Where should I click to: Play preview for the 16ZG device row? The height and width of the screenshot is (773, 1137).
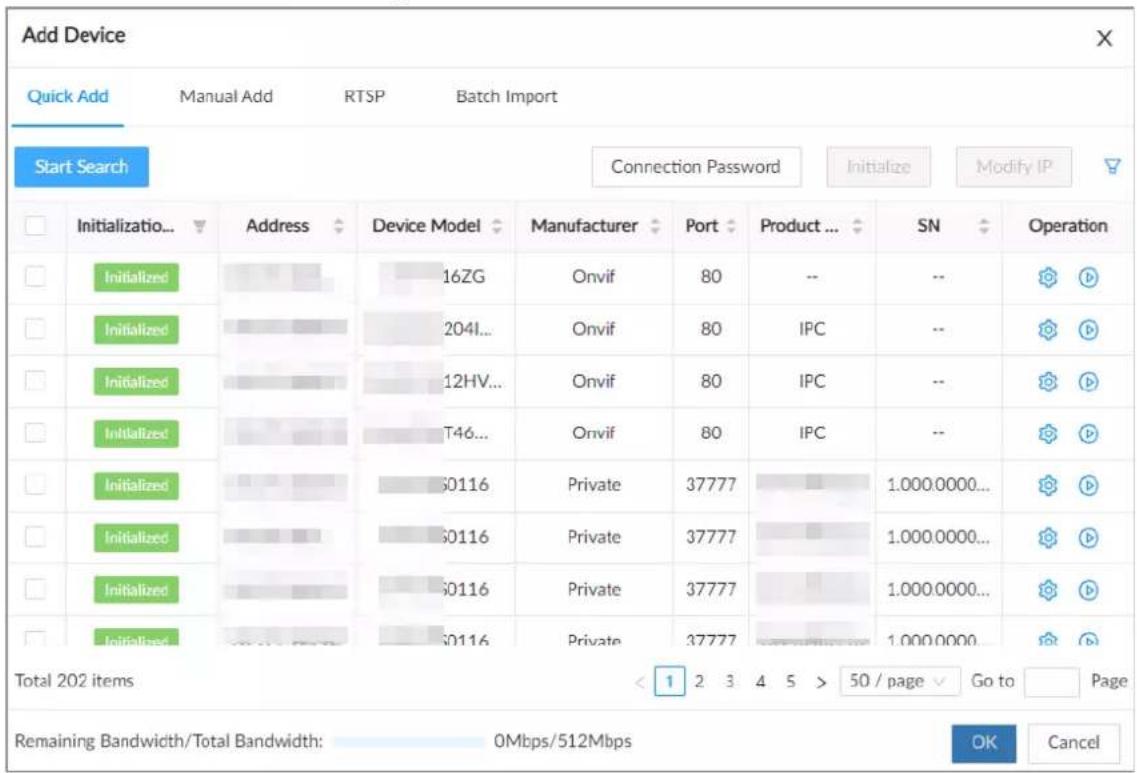click(1088, 277)
